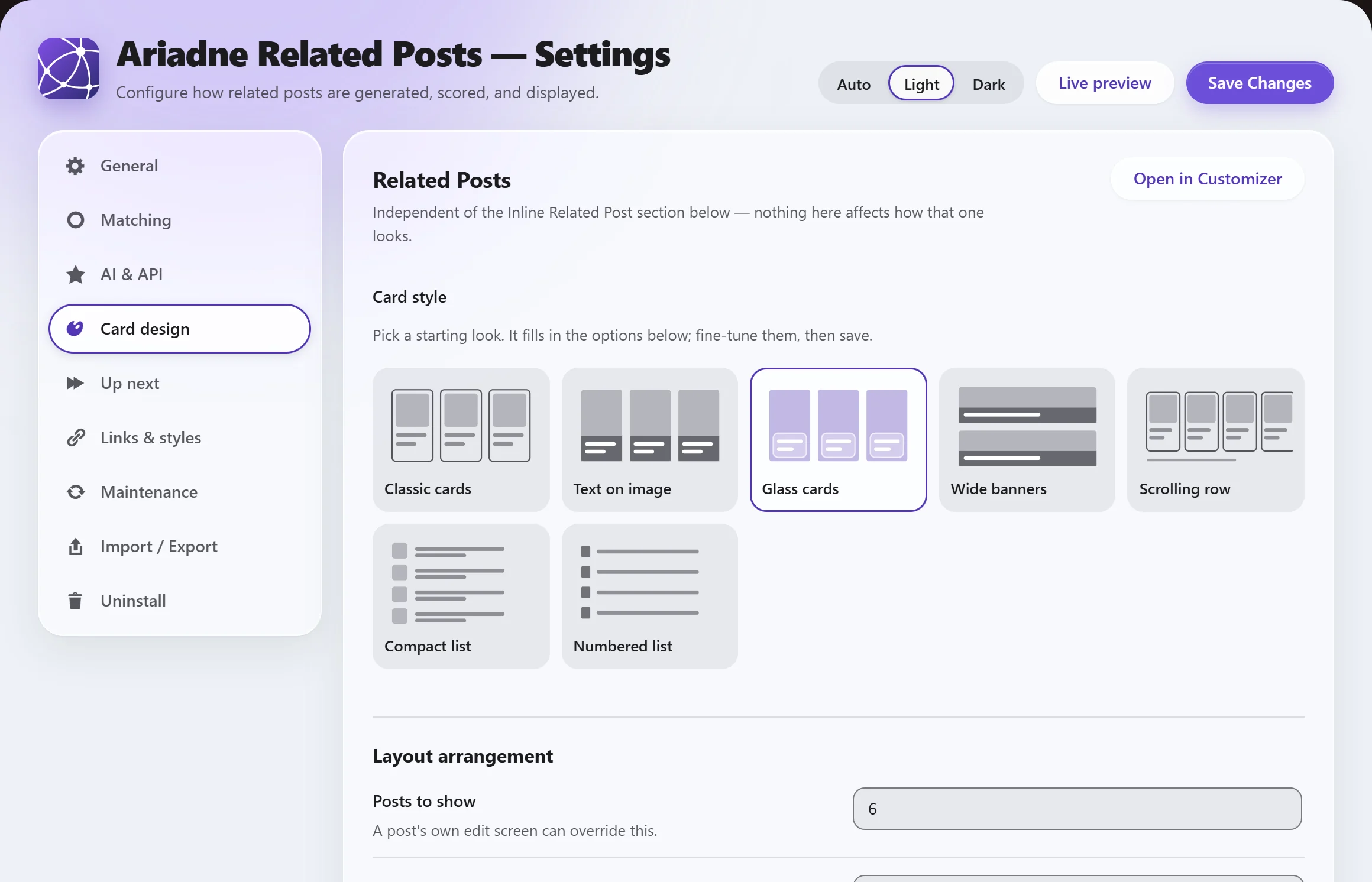Click the AI & API label
Viewport: 1372px width, 882px height.
131,274
